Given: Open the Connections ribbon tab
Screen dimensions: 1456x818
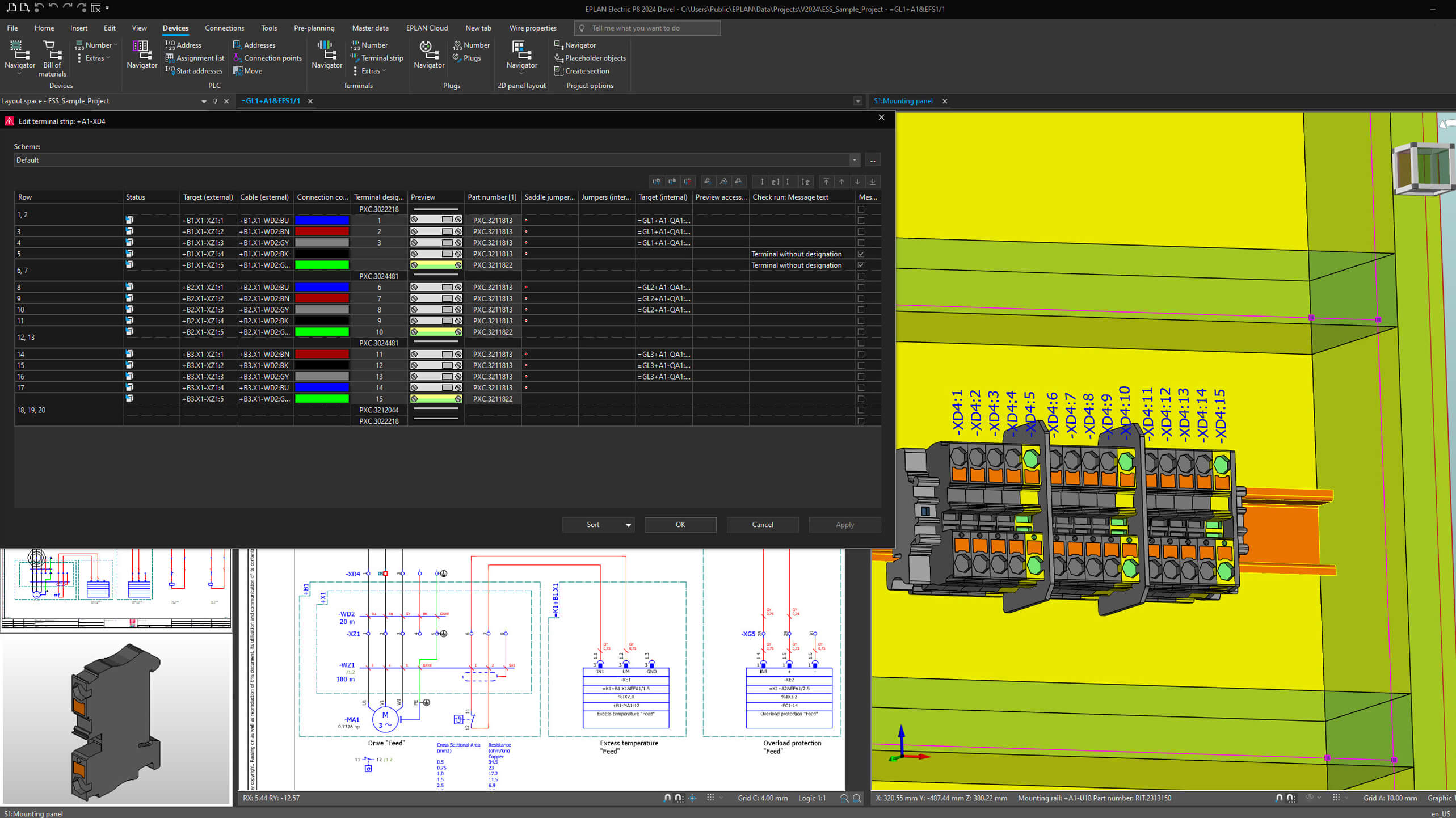Looking at the screenshot, I should (224, 28).
